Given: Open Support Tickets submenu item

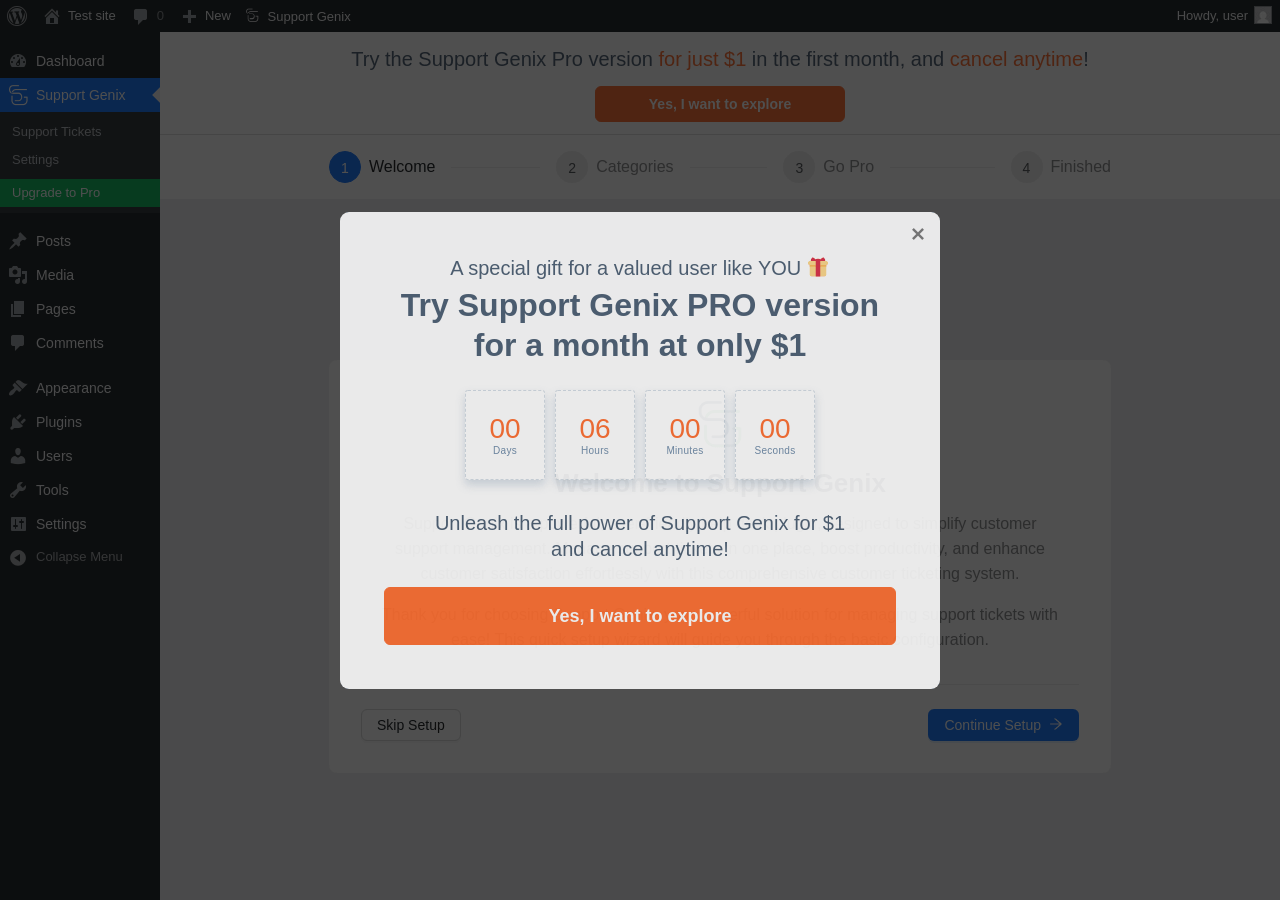Looking at the screenshot, I should 57,132.
